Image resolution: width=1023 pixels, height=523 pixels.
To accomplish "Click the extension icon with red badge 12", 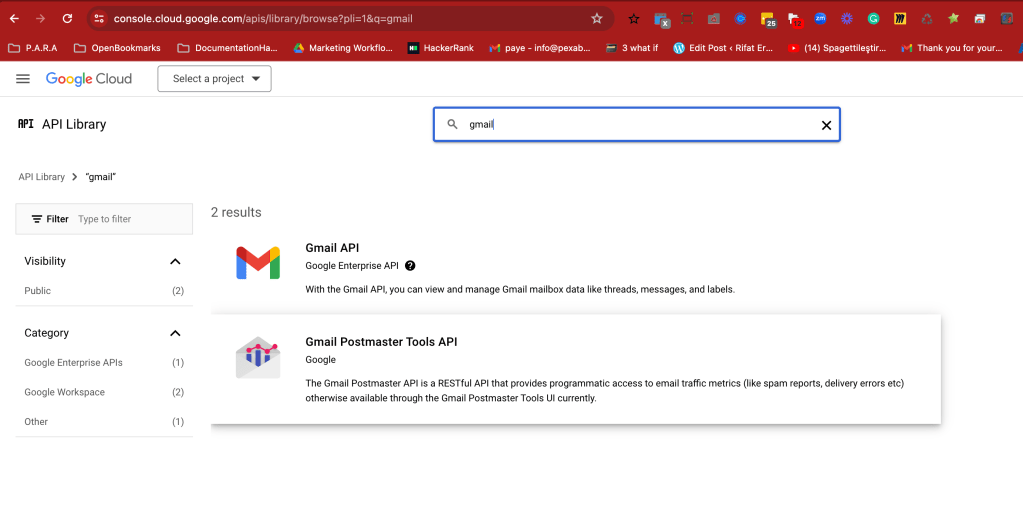I will [x=795, y=20].
